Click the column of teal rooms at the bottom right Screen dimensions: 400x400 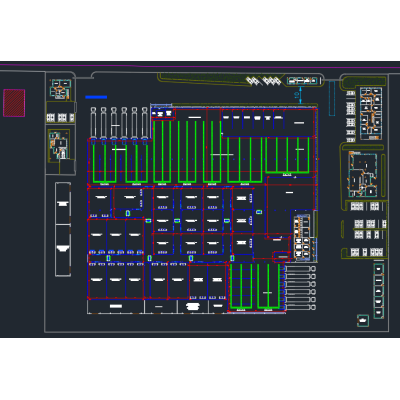(378, 291)
